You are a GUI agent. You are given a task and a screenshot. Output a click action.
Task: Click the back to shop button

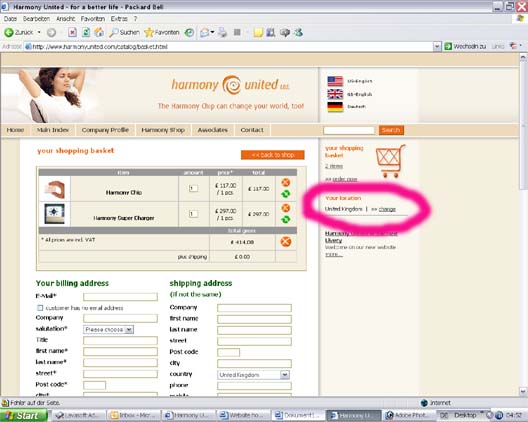point(273,155)
